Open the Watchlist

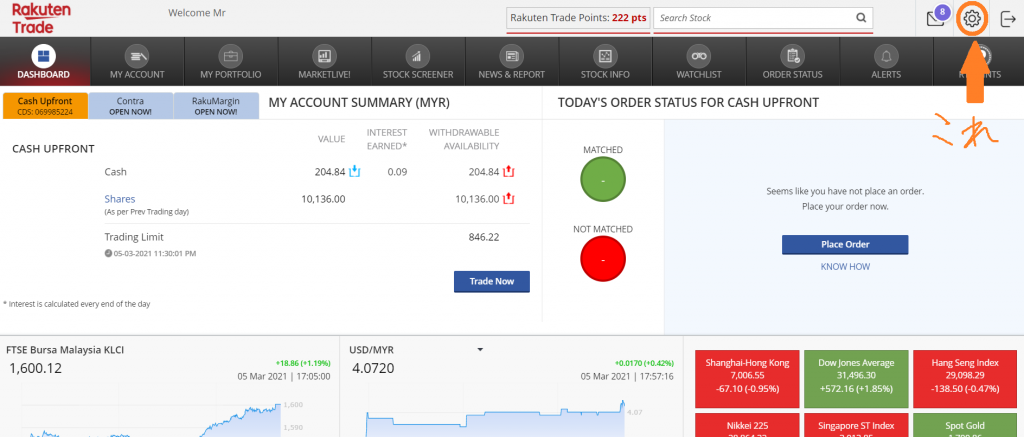pos(699,62)
